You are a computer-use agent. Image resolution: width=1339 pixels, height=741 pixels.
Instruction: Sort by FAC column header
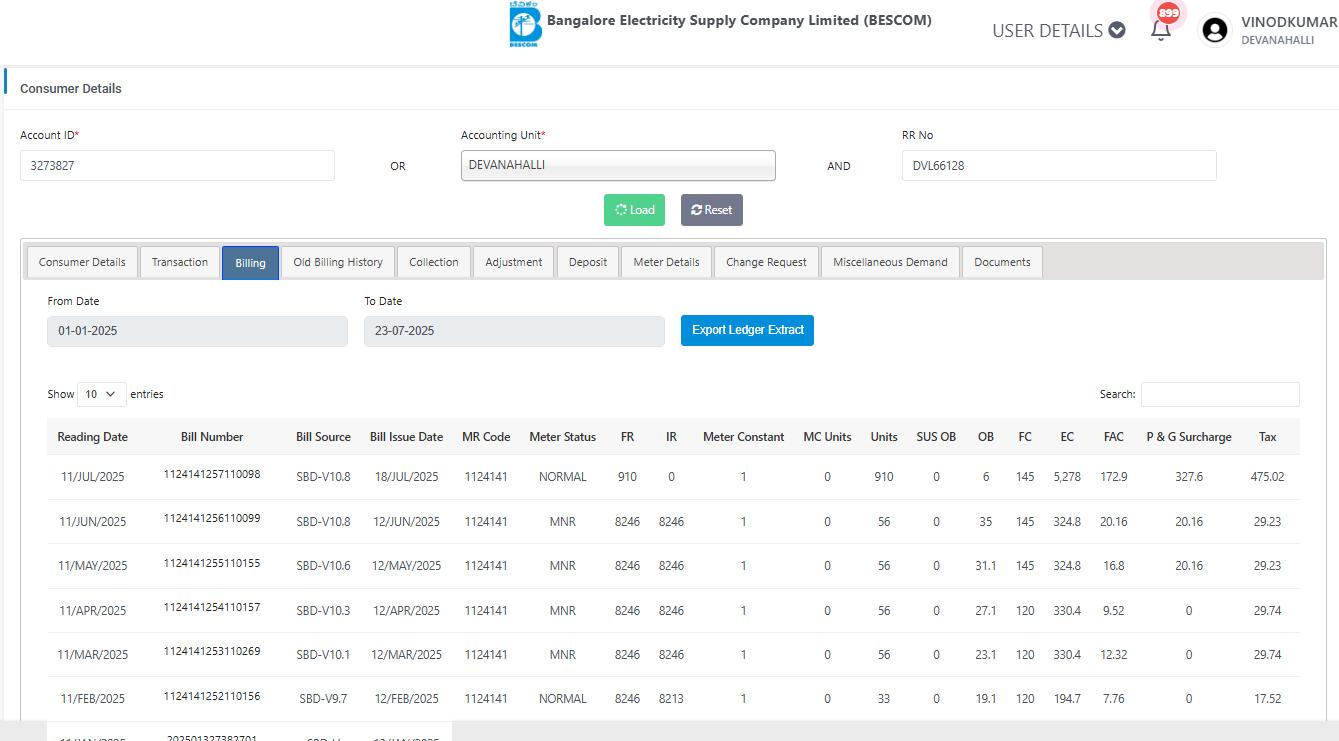point(1114,437)
